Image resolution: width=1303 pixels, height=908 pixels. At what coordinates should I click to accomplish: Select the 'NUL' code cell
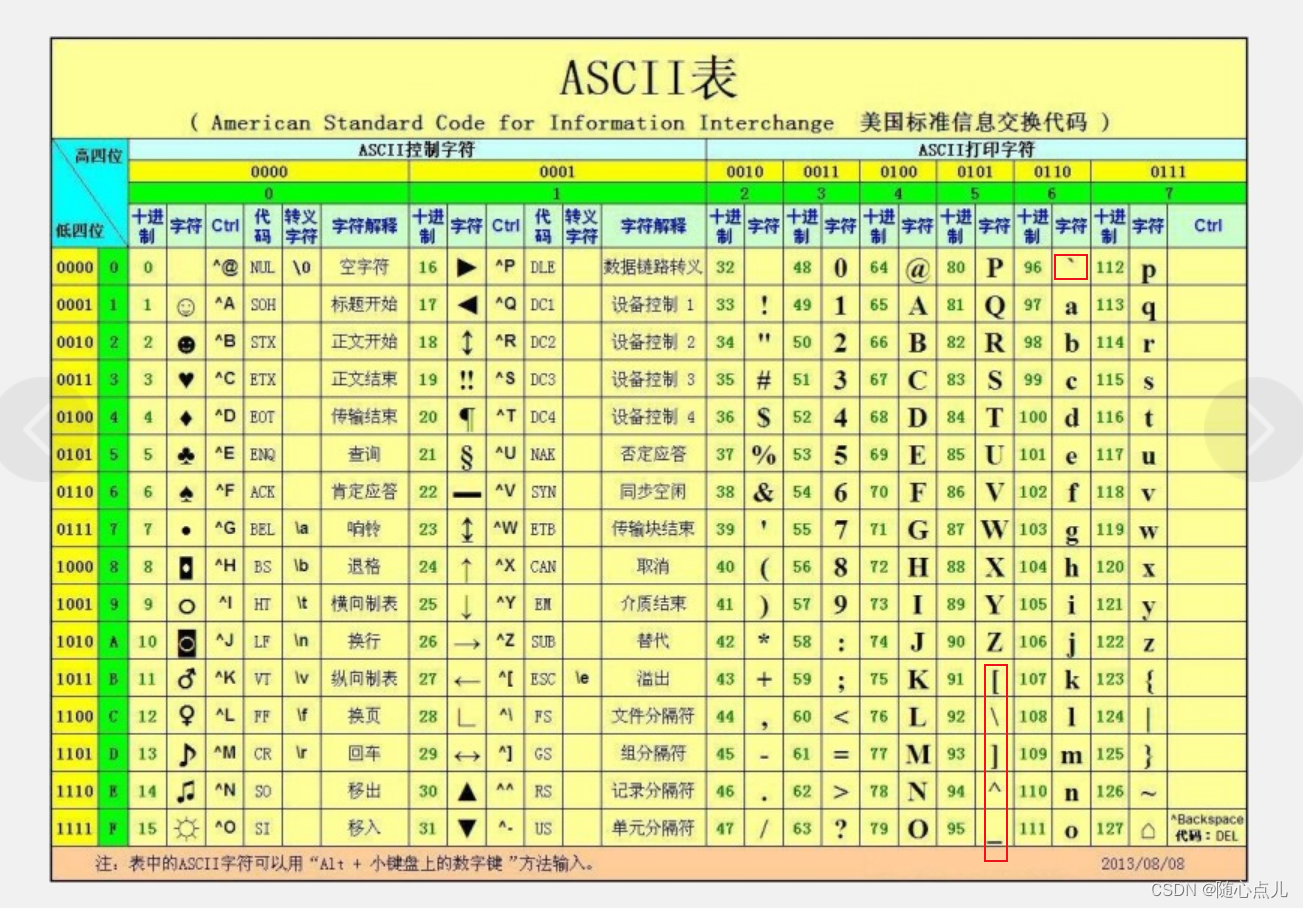click(x=262, y=268)
